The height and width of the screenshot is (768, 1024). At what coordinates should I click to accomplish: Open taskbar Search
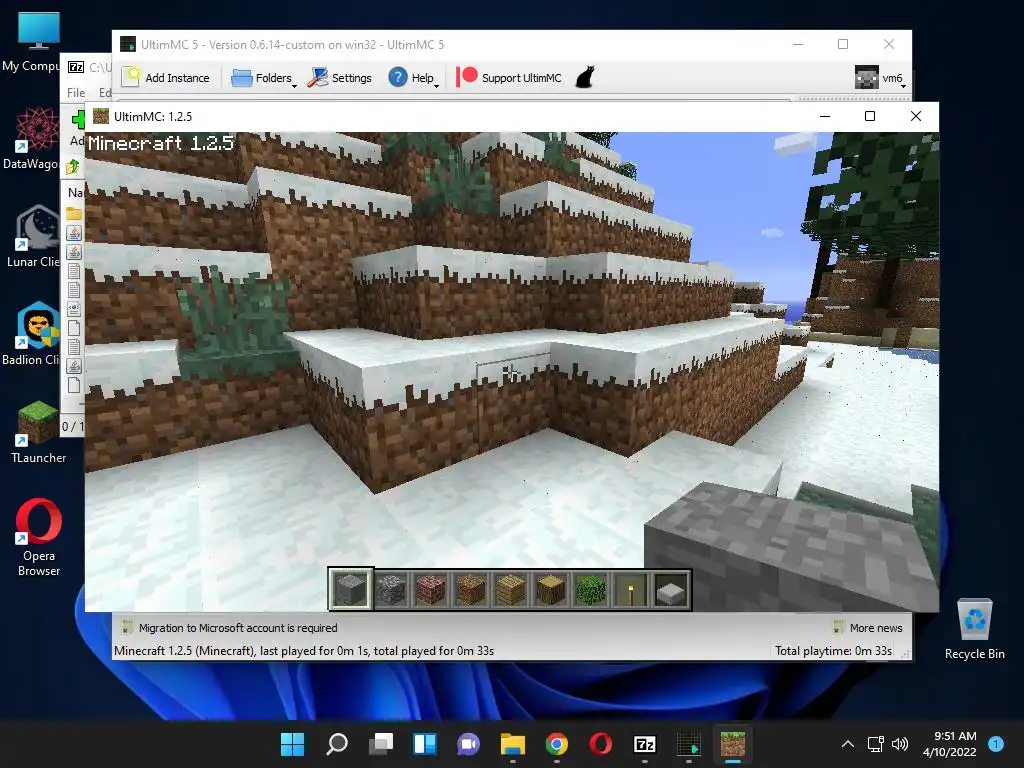coord(337,744)
